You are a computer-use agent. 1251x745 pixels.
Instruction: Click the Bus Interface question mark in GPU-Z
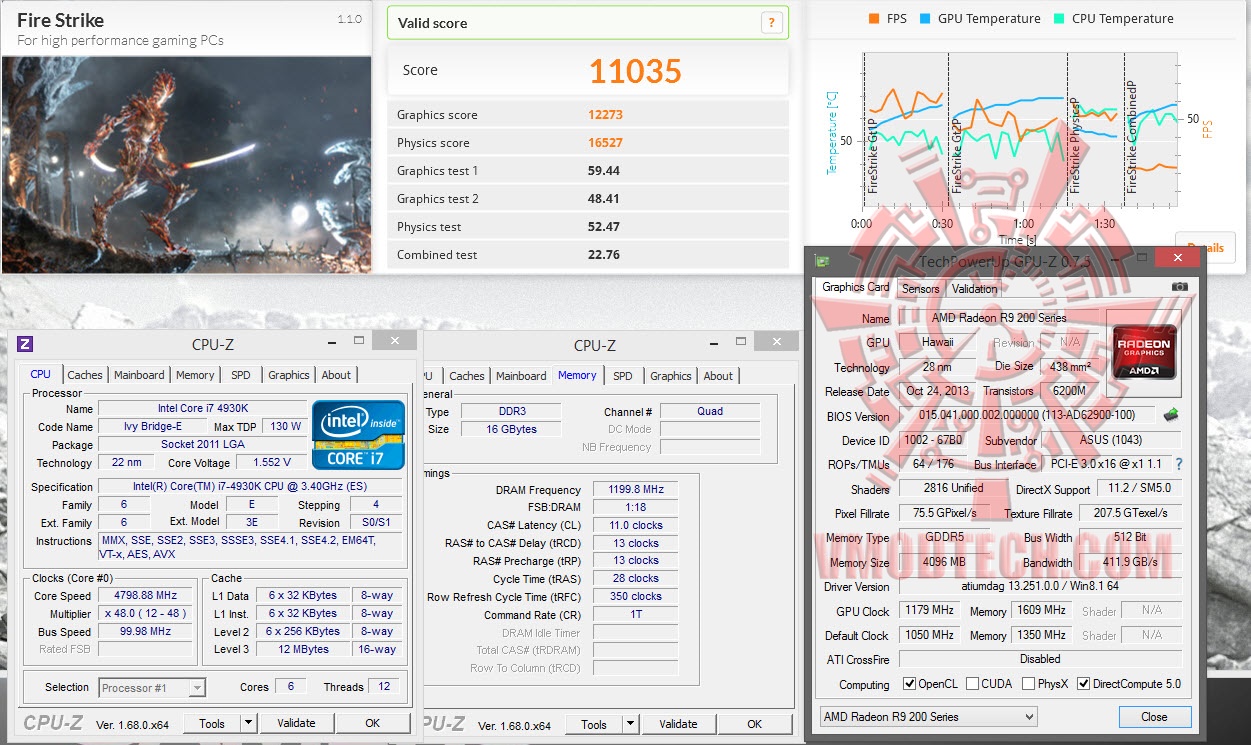1179,464
